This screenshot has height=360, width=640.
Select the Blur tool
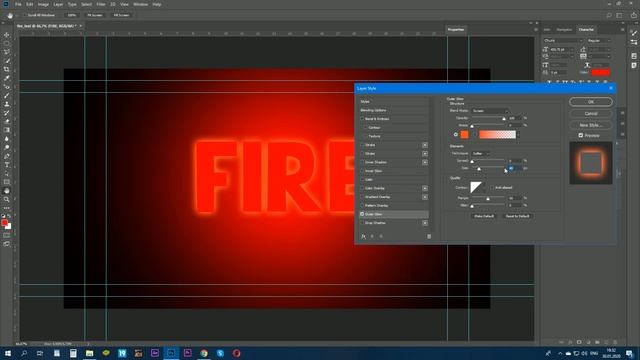[7, 139]
